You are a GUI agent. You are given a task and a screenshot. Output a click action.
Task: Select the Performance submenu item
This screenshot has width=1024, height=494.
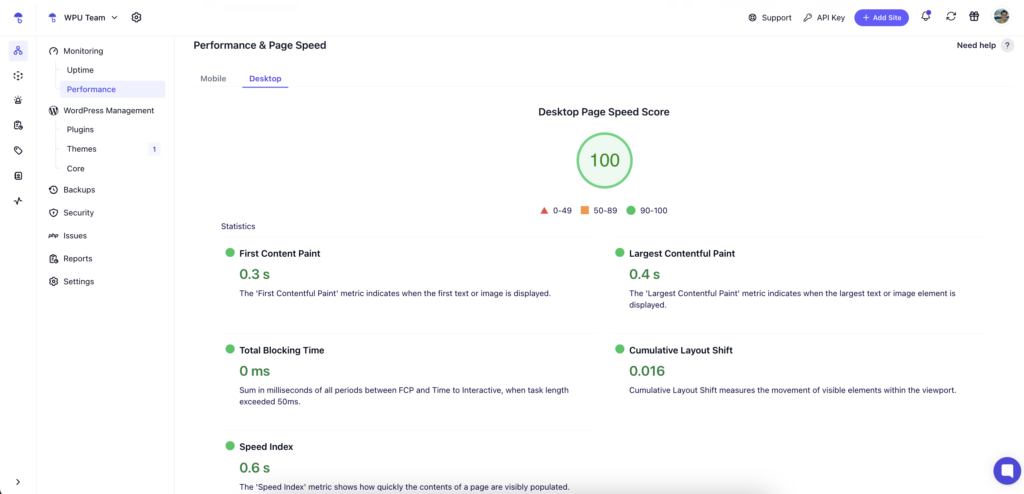click(x=112, y=89)
